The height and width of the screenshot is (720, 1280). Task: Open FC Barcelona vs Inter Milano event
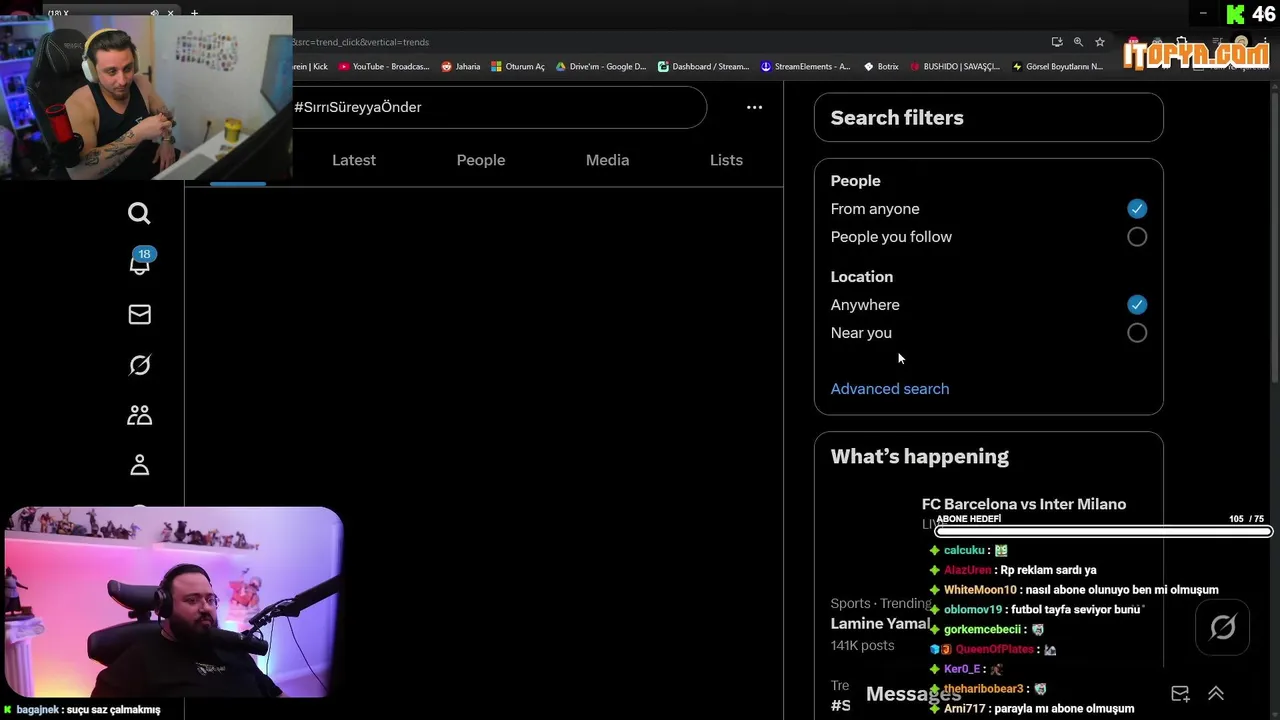(x=1024, y=504)
